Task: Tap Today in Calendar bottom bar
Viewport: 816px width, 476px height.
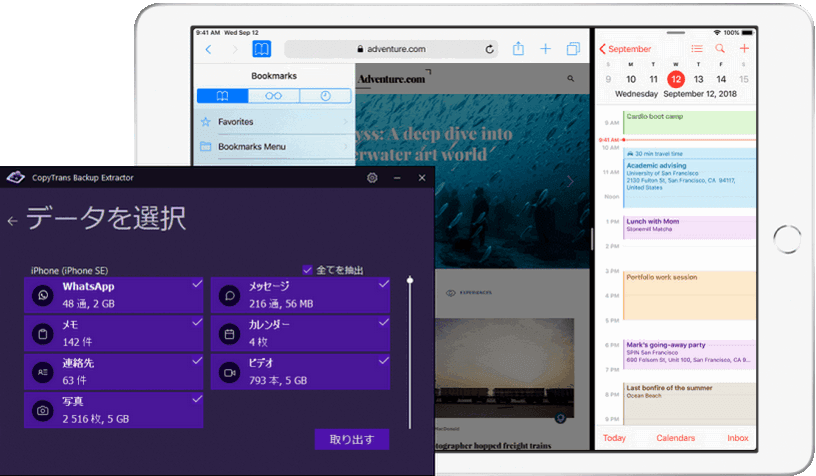Action: click(614, 438)
